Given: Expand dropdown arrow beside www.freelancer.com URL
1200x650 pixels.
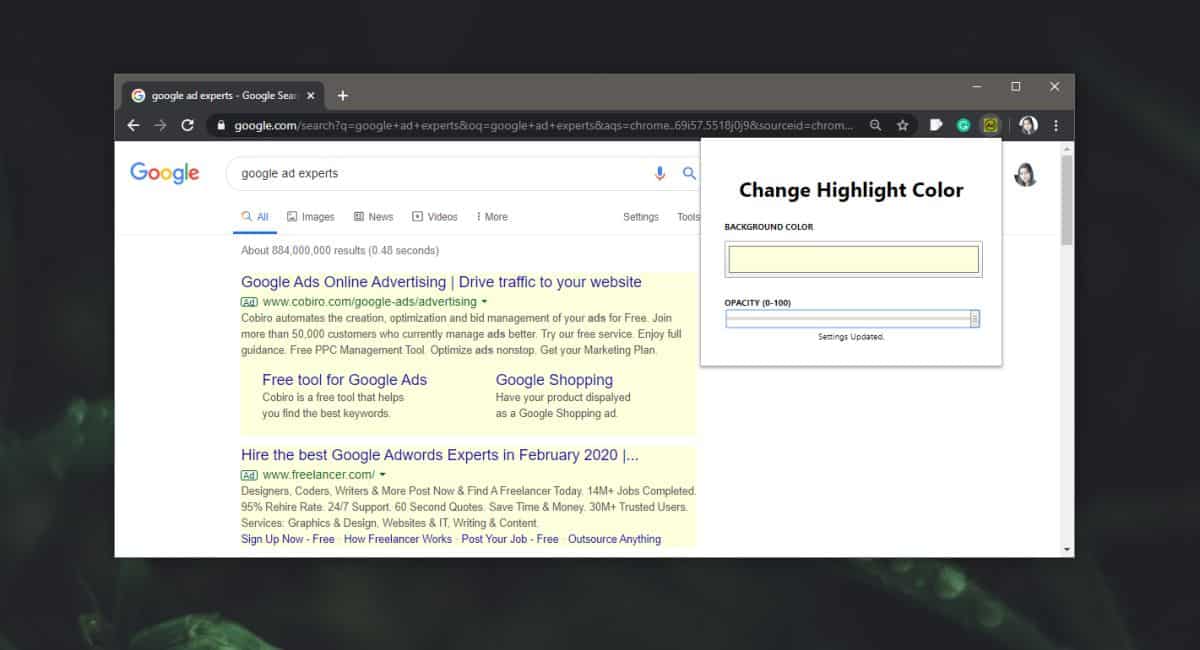Looking at the screenshot, I should click(x=383, y=474).
